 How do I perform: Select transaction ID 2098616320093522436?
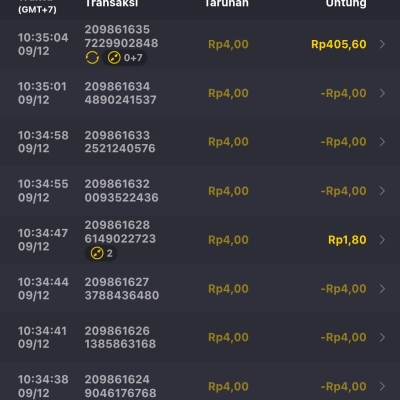pyautogui.click(x=121, y=191)
